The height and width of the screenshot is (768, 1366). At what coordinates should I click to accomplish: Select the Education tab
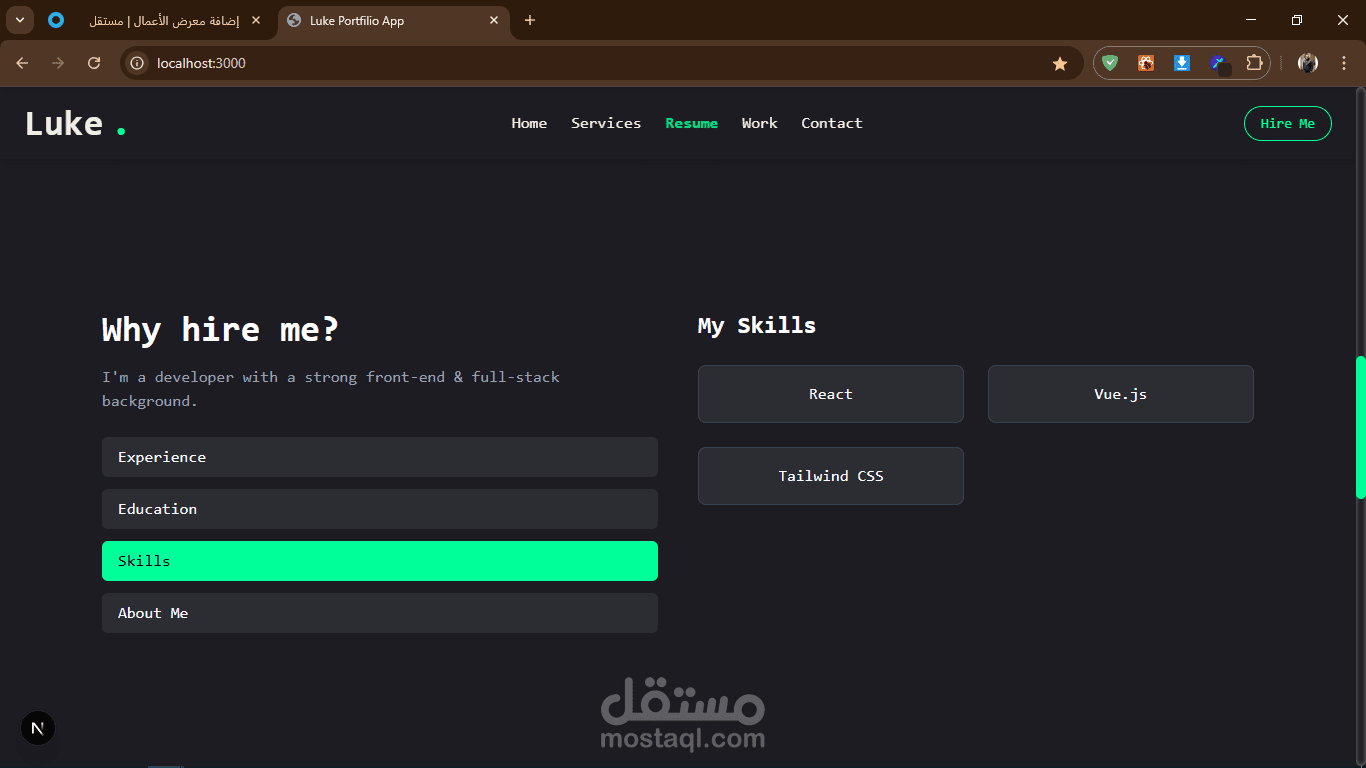click(380, 509)
